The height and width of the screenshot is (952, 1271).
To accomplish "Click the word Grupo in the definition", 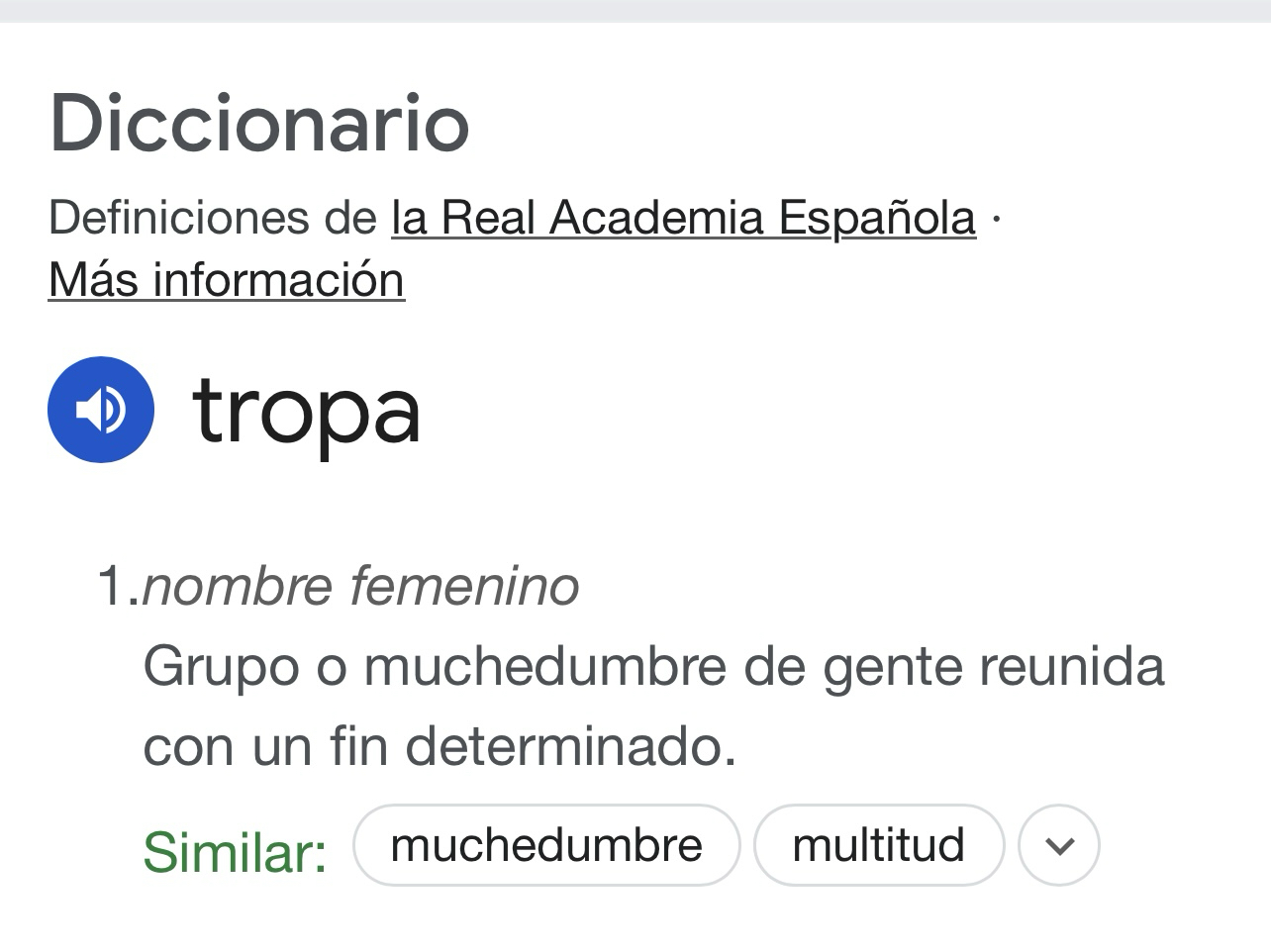I will click(221, 666).
